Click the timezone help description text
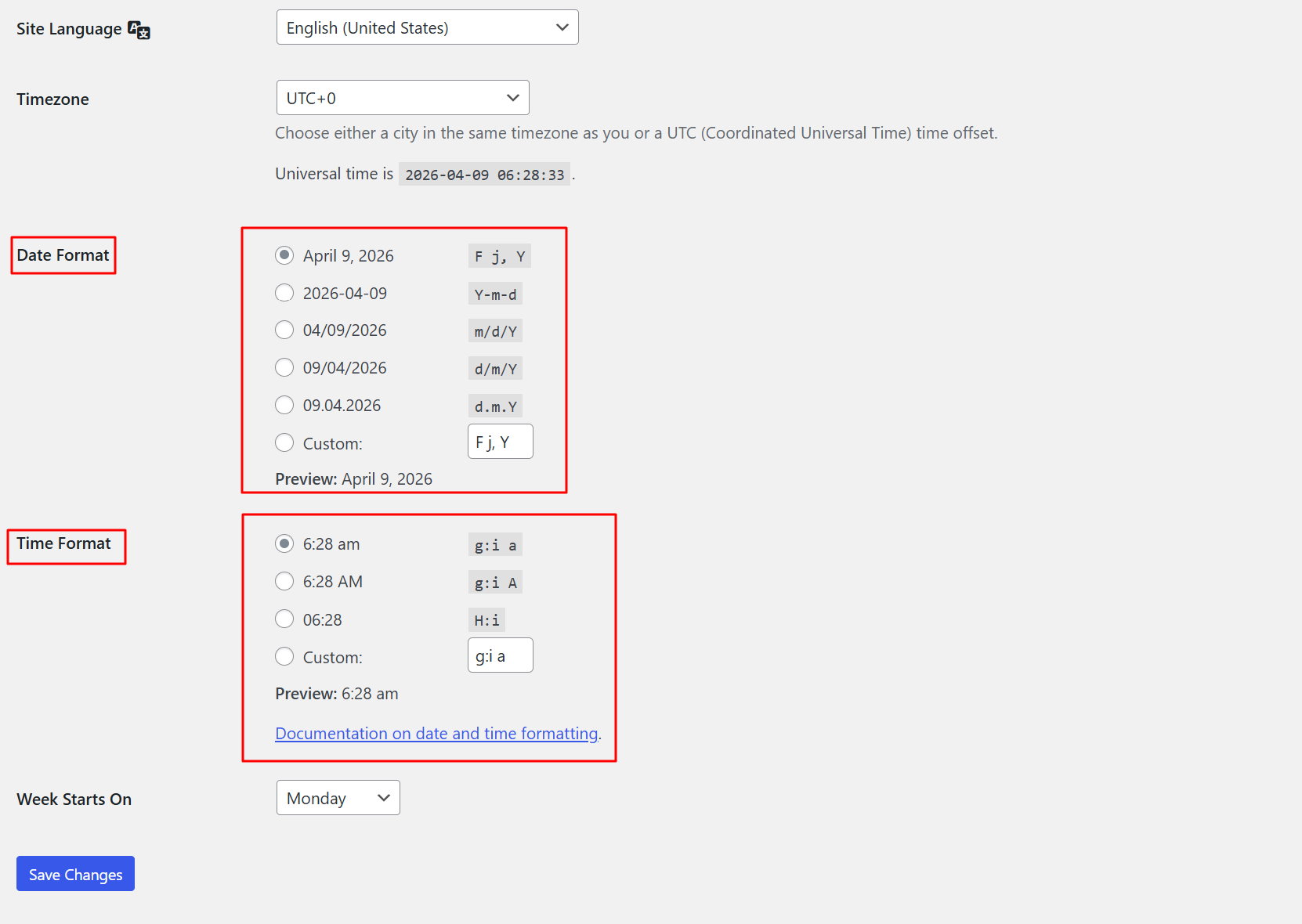 pyautogui.click(x=636, y=133)
